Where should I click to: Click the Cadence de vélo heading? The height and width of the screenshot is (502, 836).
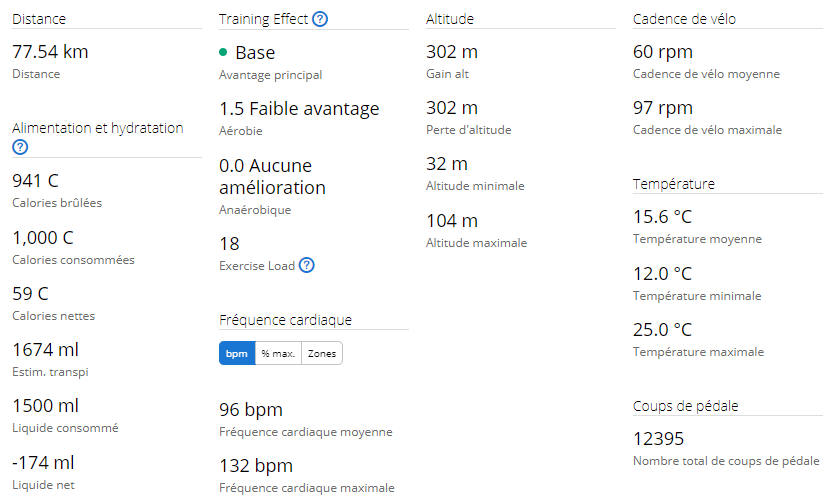[684, 19]
